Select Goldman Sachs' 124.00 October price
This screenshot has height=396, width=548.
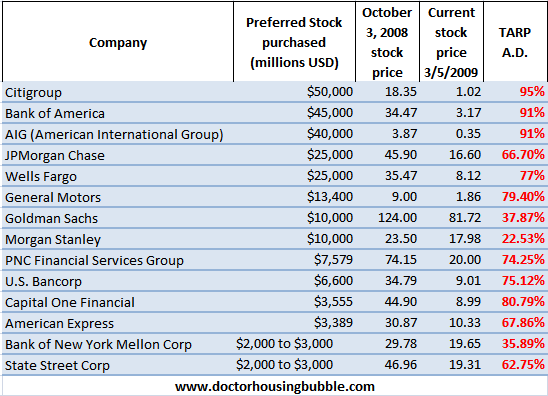pyautogui.click(x=397, y=218)
